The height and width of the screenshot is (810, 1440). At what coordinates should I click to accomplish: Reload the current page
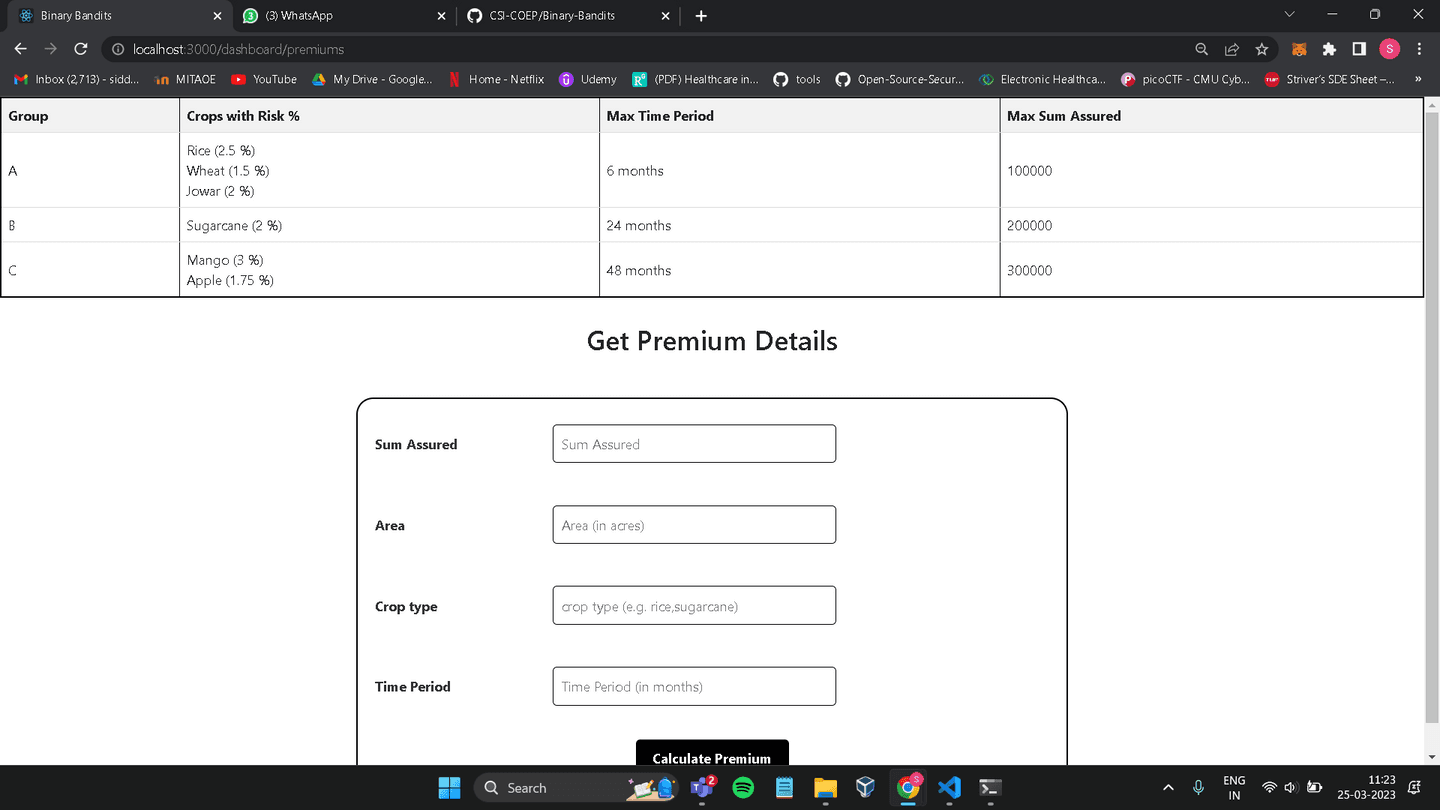point(81,49)
